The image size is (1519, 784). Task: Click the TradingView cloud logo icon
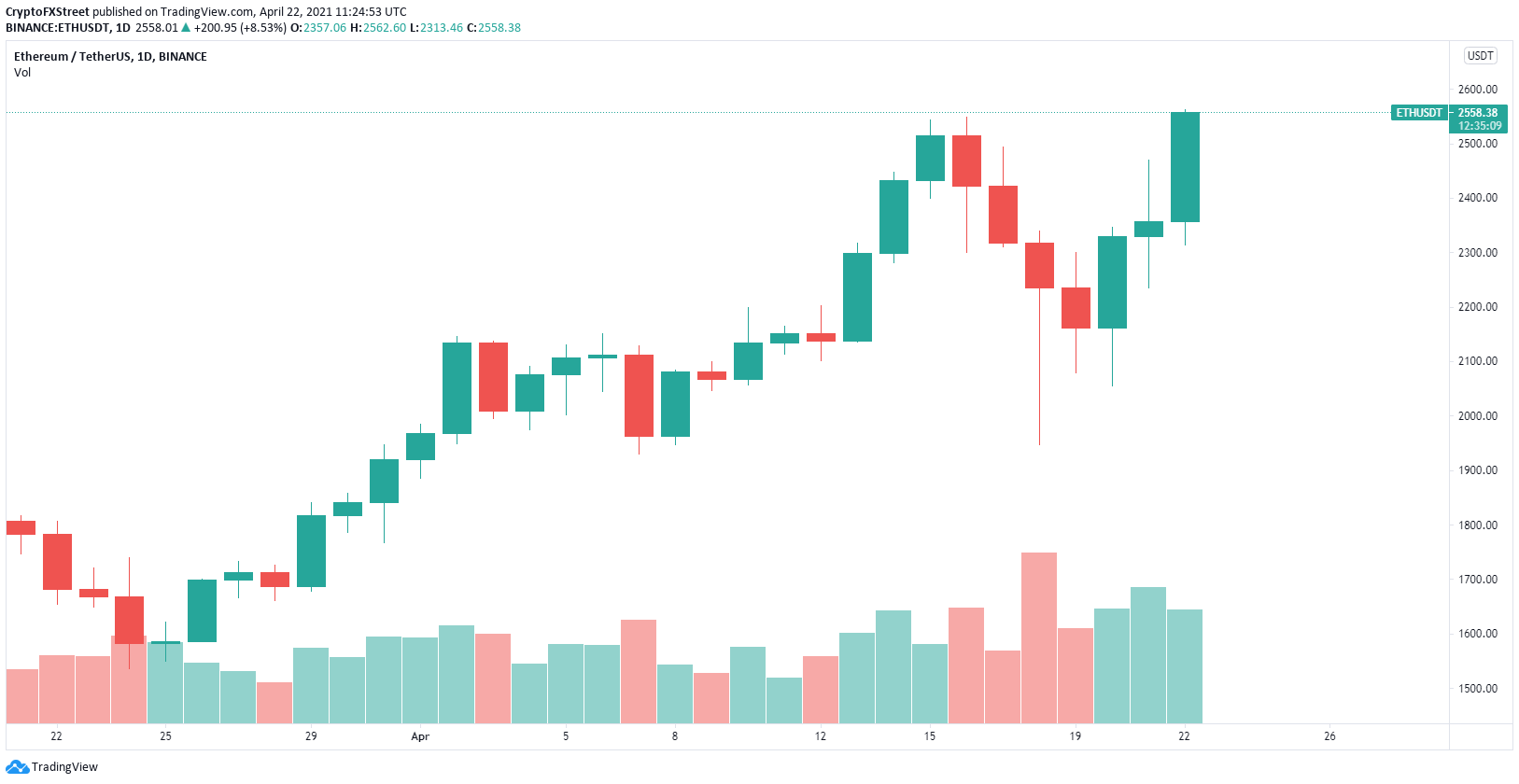click(x=17, y=767)
